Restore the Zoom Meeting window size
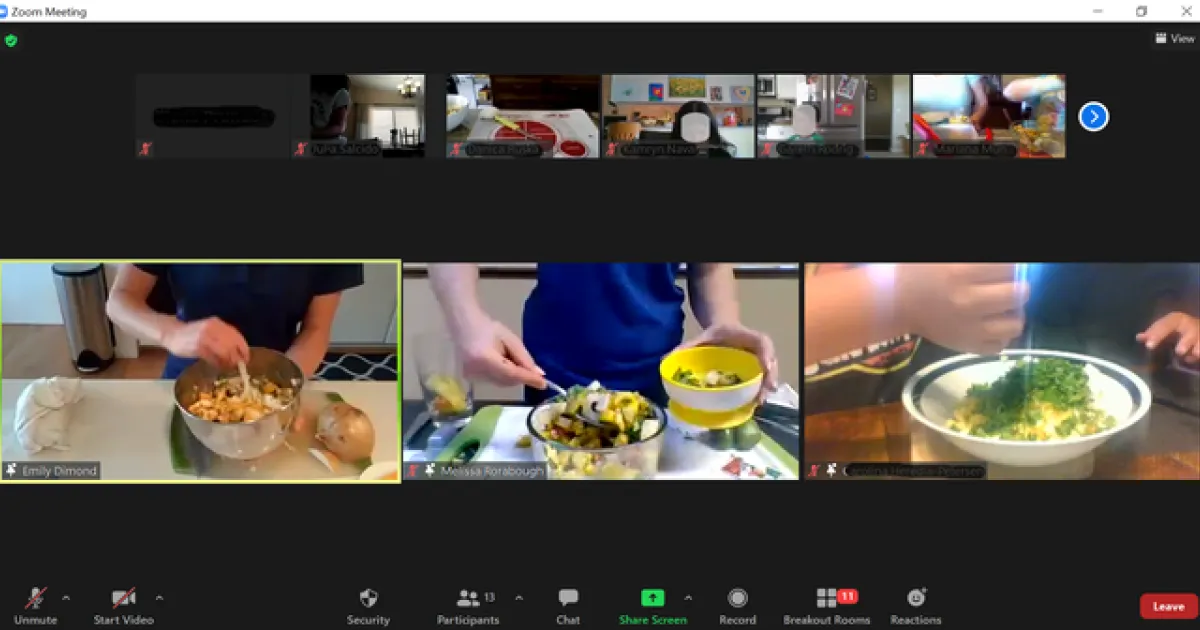Screen dimensions: 1200x630 [x=1141, y=11]
